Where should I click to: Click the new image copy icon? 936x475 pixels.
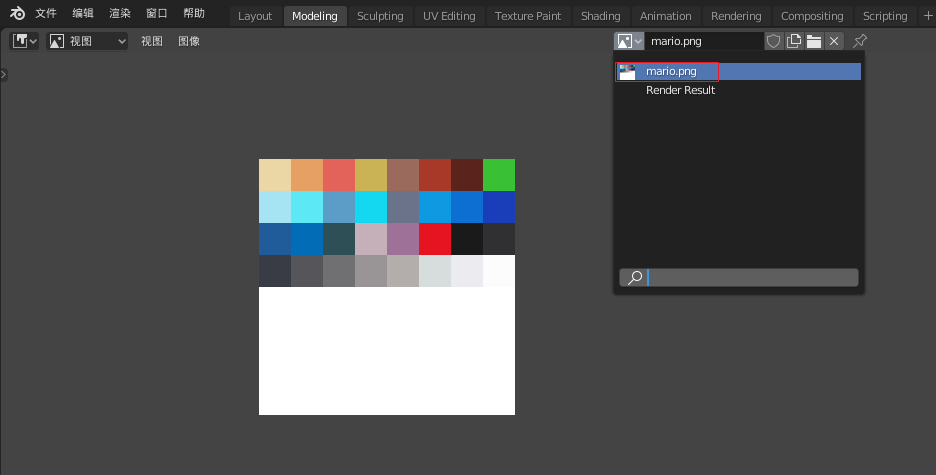tap(794, 41)
